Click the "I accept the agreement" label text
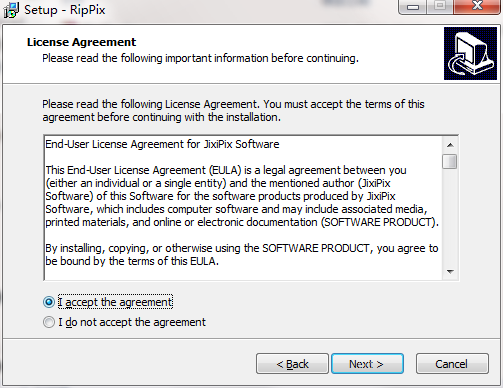 [x=115, y=302]
